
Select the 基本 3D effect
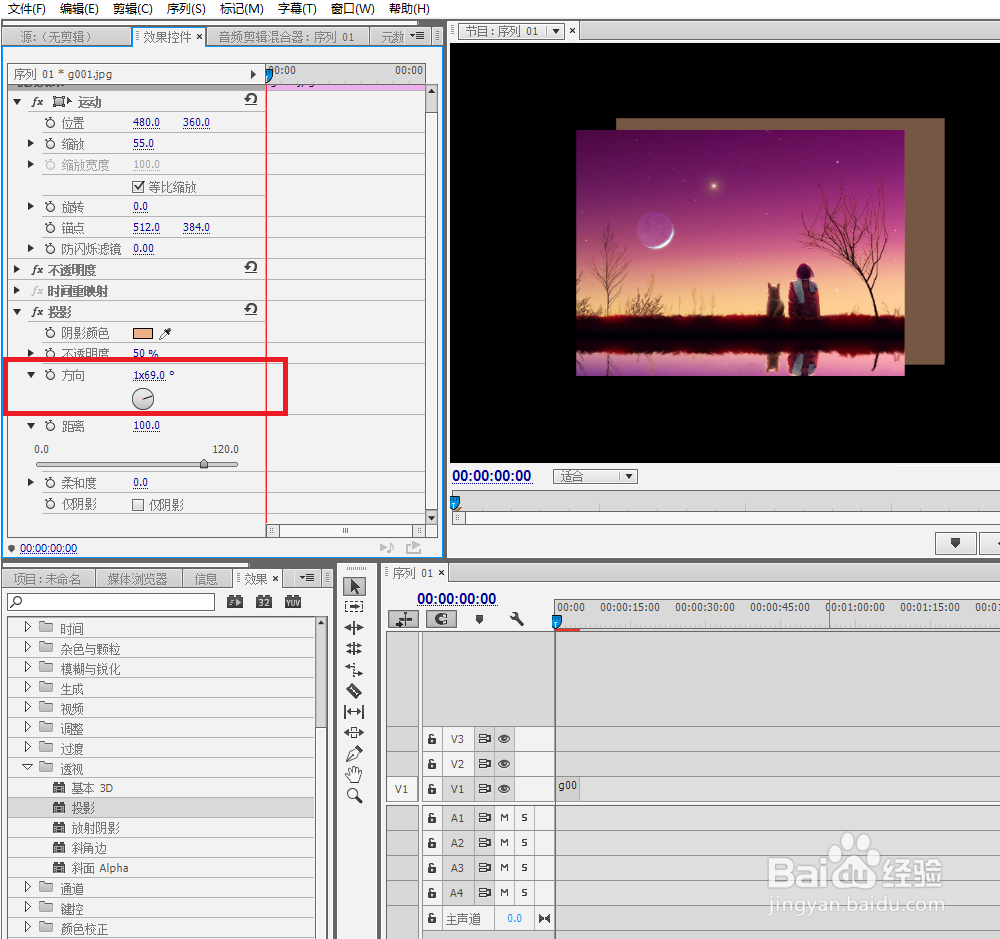(92, 788)
